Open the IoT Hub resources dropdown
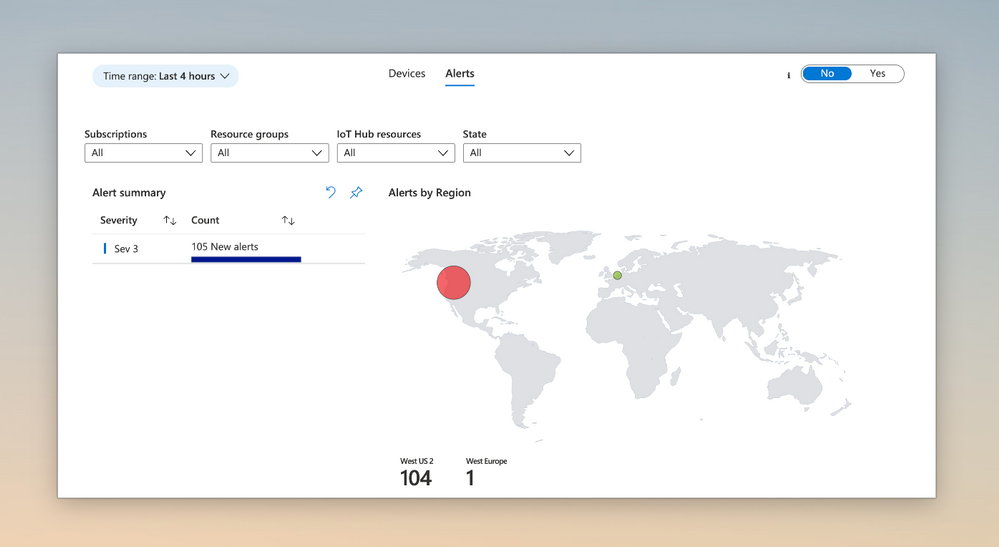Image resolution: width=999 pixels, height=547 pixels. click(396, 153)
